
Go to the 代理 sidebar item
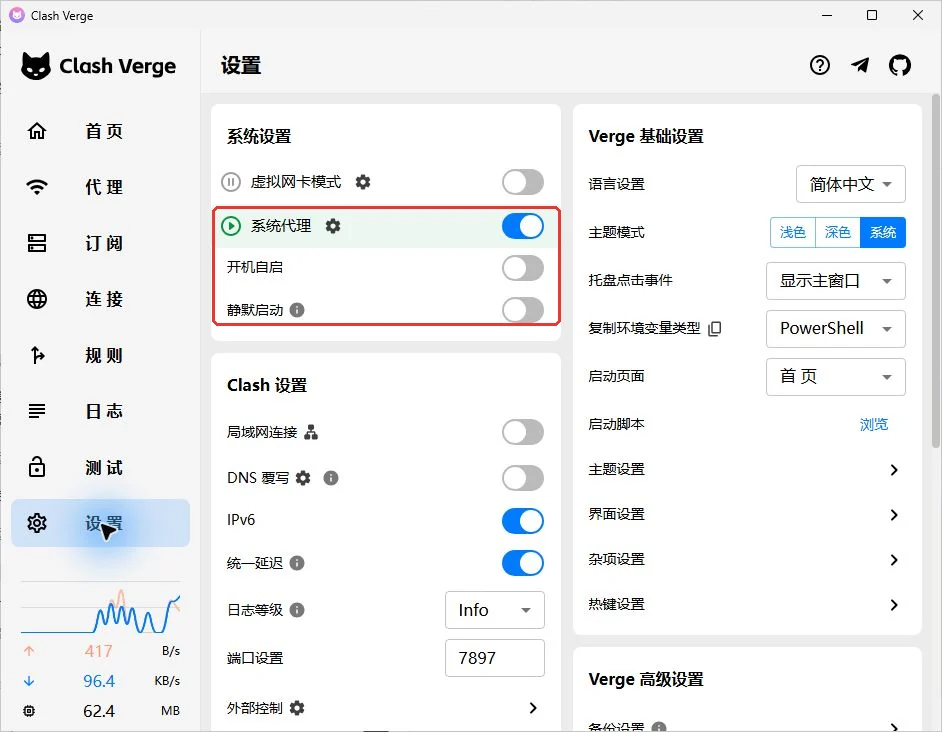[x=100, y=186]
